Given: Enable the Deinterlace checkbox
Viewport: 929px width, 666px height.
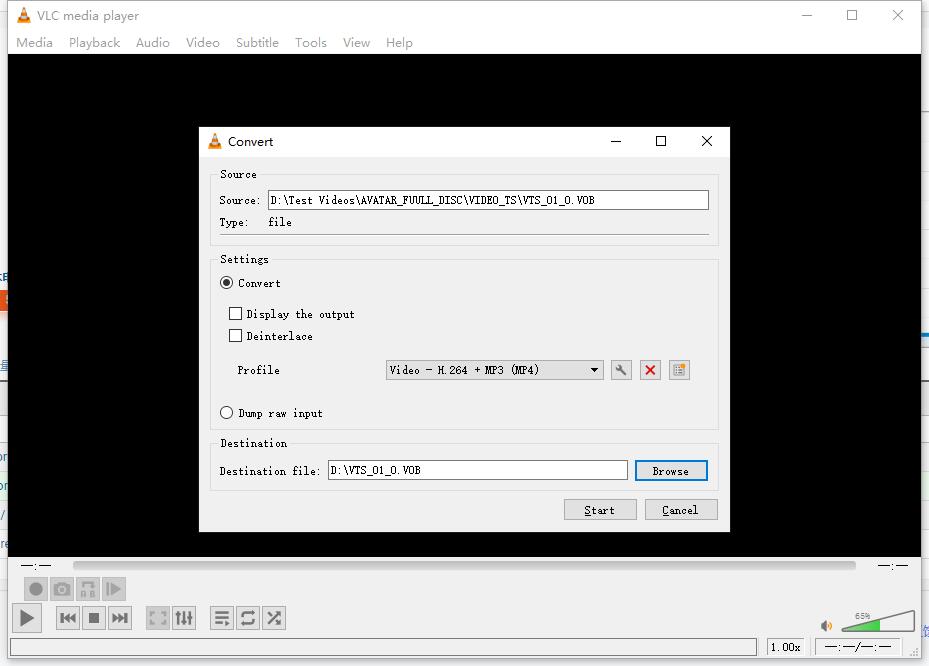Looking at the screenshot, I should 236,336.
